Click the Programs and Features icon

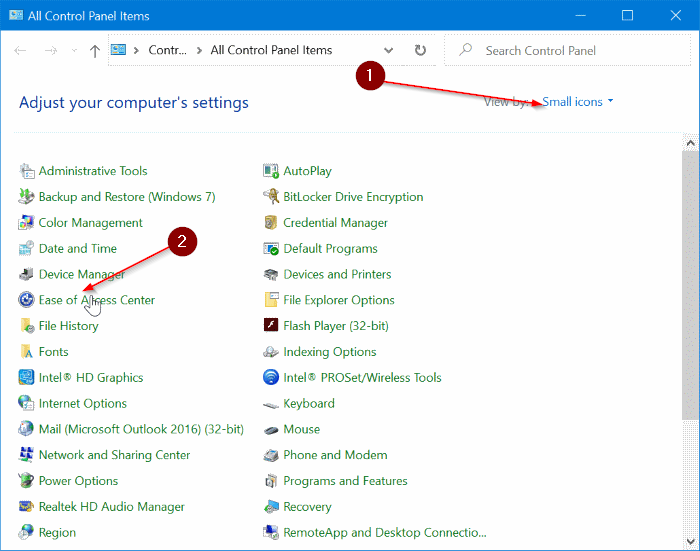271,481
